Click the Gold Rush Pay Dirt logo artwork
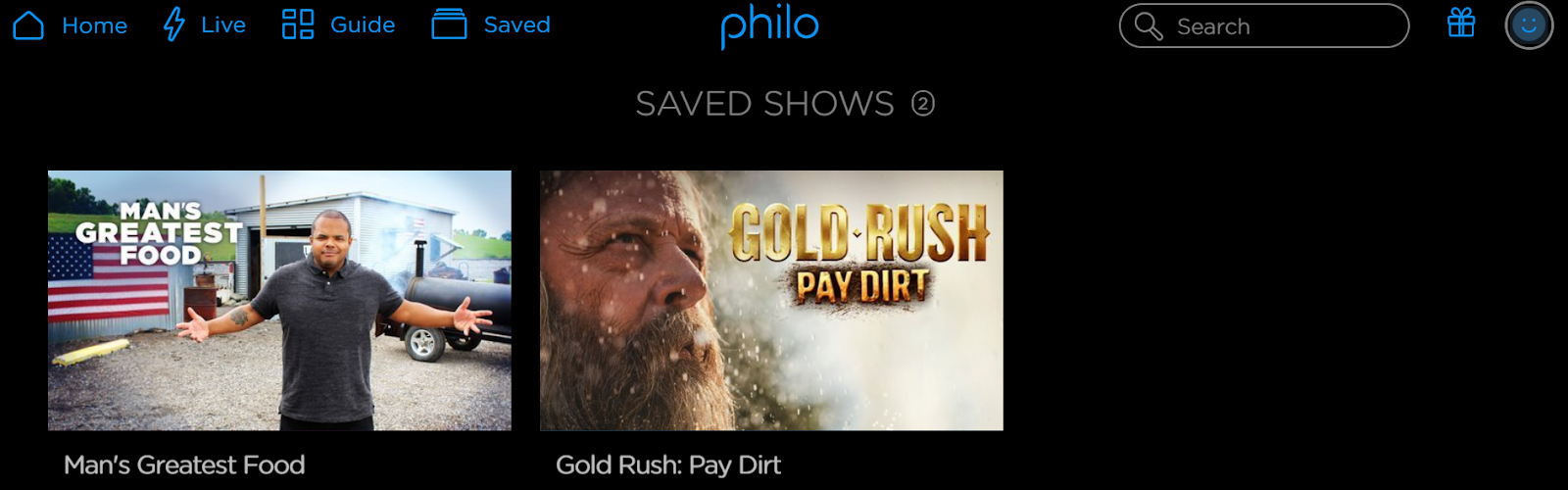This screenshot has height=490, width=1568. tap(859, 256)
